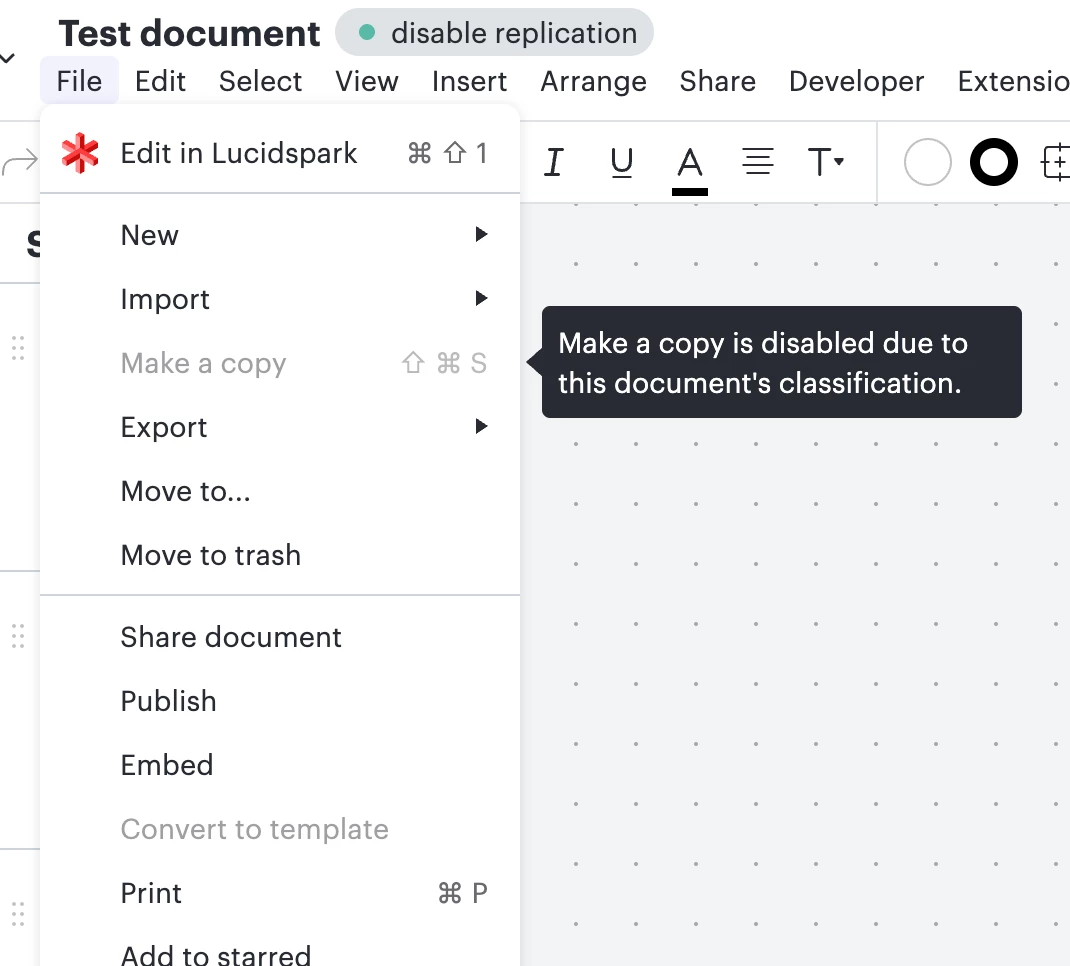Click the middle drag handle dots on left panel
The width and height of the screenshot is (1070, 966).
tap(18, 636)
